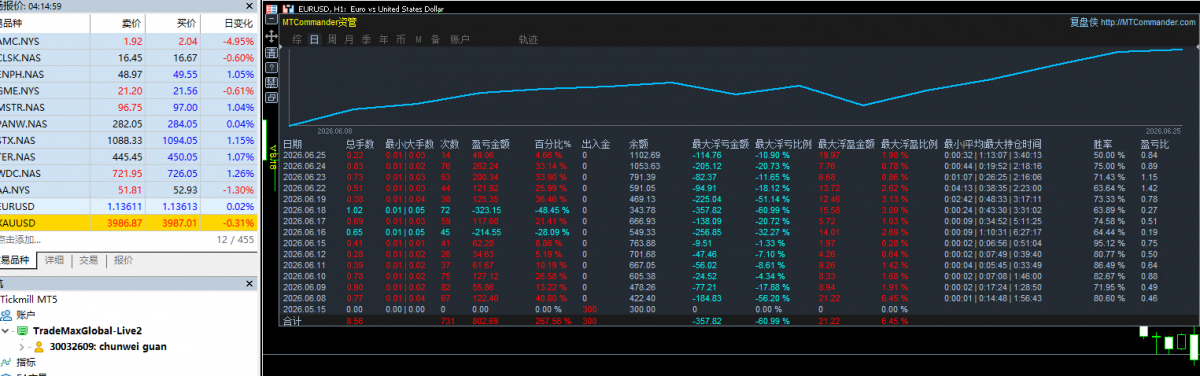Click the win rate value 95.12 %
Image resolution: width=1200 pixels, height=376 pixels.
click(1108, 242)
